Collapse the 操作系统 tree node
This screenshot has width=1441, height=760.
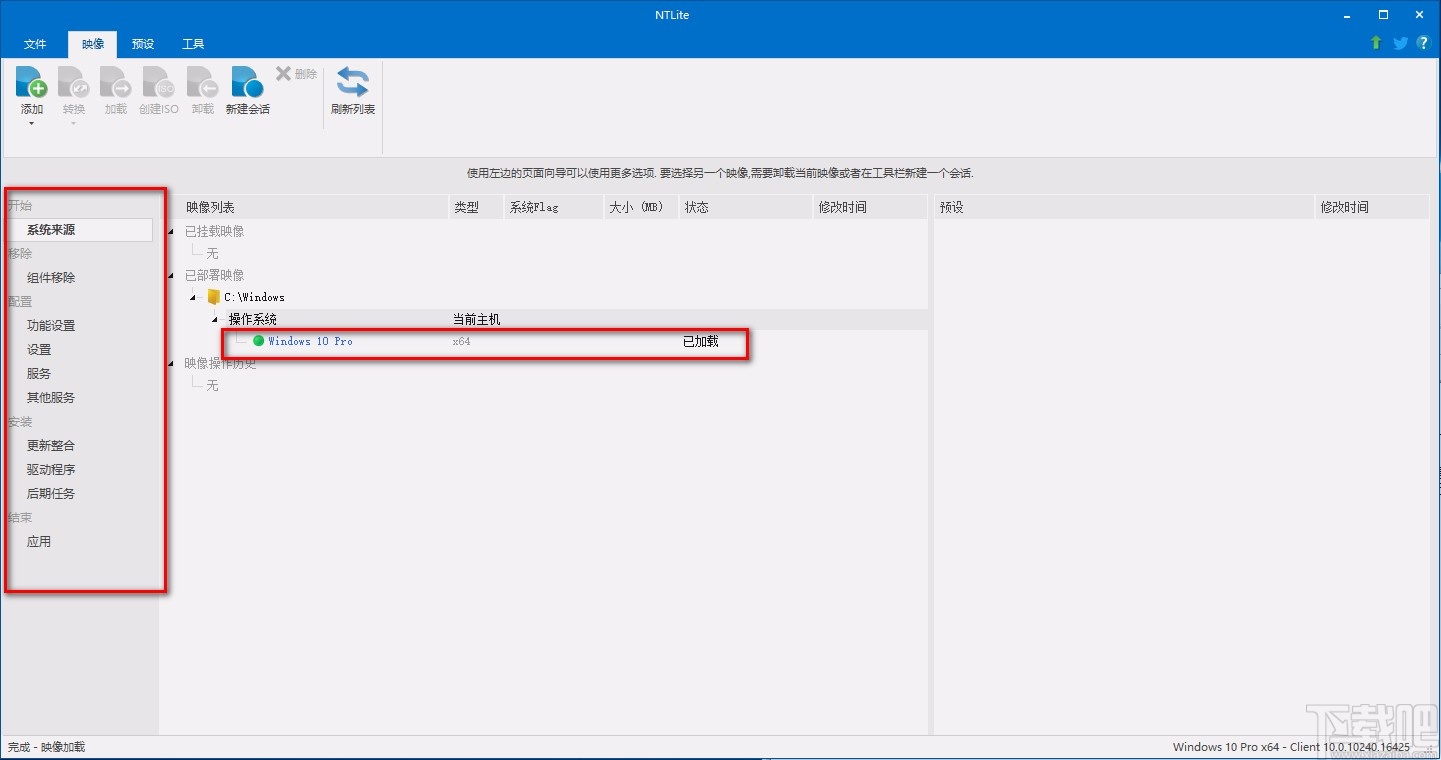tap(212, 319)
